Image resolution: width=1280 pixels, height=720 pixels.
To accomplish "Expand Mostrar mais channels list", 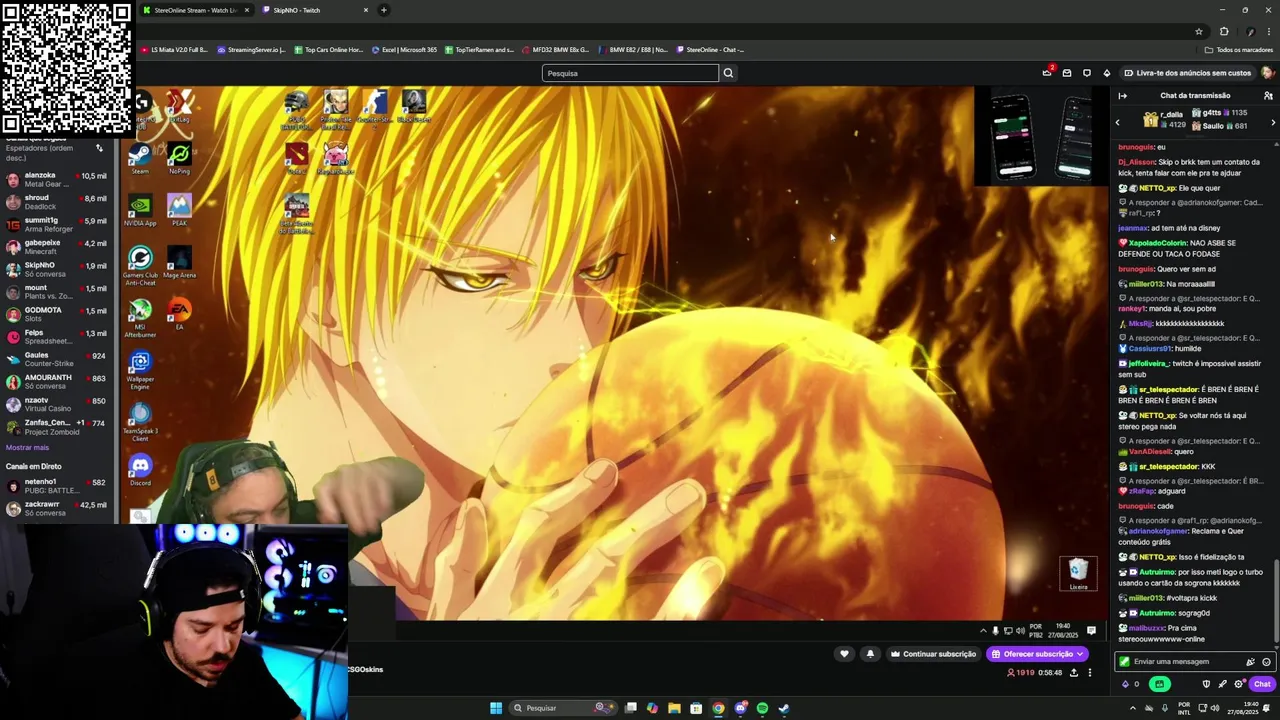I will tap(27, 447).
